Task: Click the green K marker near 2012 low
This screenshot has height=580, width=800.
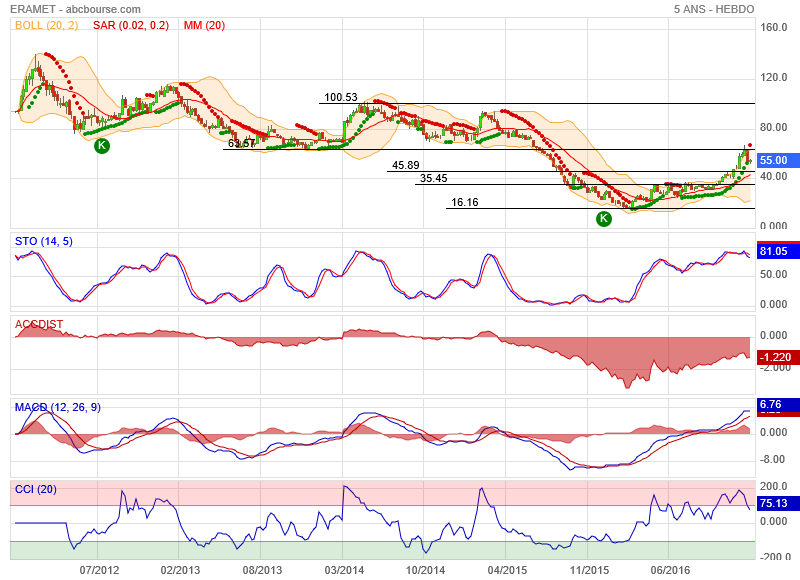Action: (x=102, y=146)
